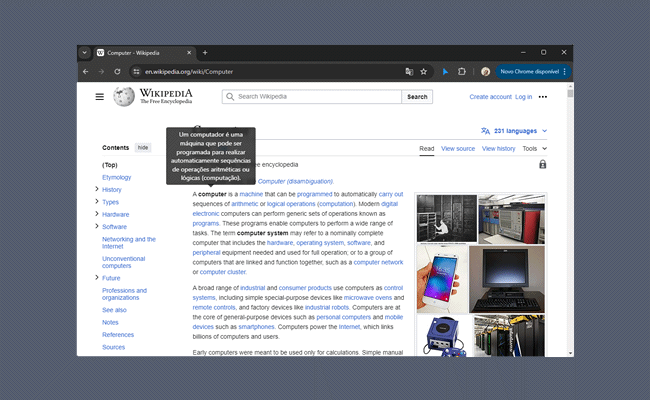This screenshot has height=400, width=650.
Task: Click the browser forward arrow
Action: (101, 72)
